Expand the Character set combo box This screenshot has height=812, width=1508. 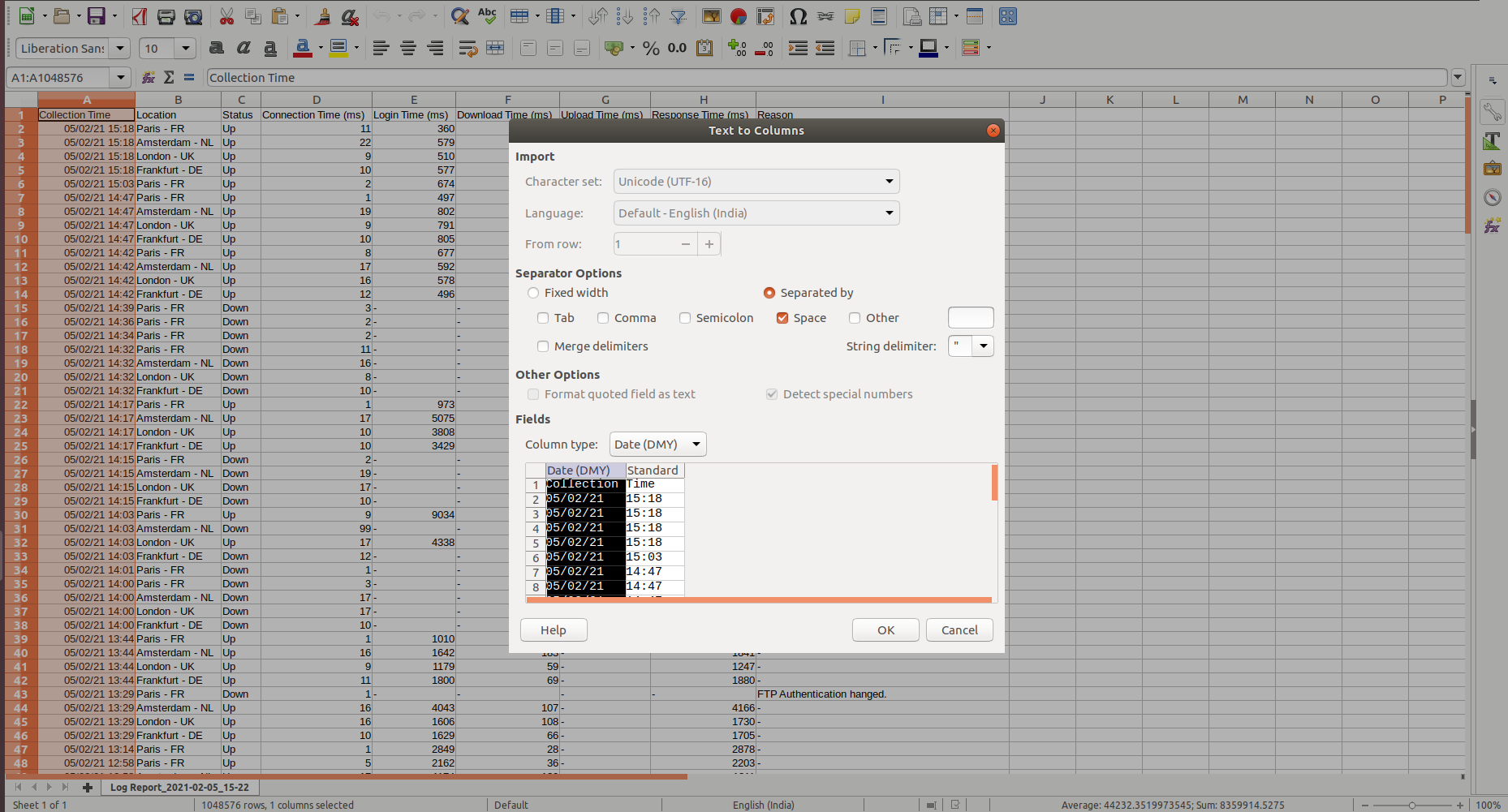point(756,182)
